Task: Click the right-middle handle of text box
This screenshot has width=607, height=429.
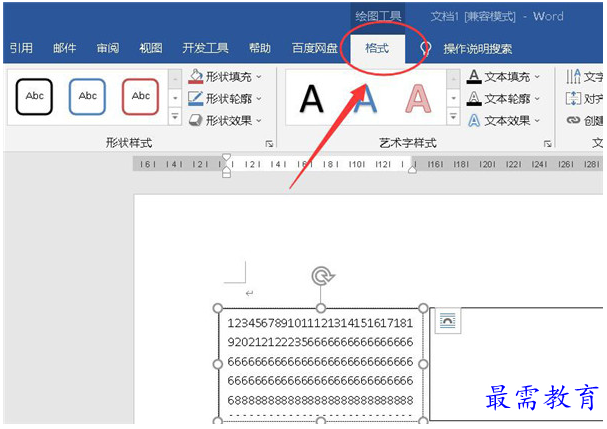Action: pos(423,364)
